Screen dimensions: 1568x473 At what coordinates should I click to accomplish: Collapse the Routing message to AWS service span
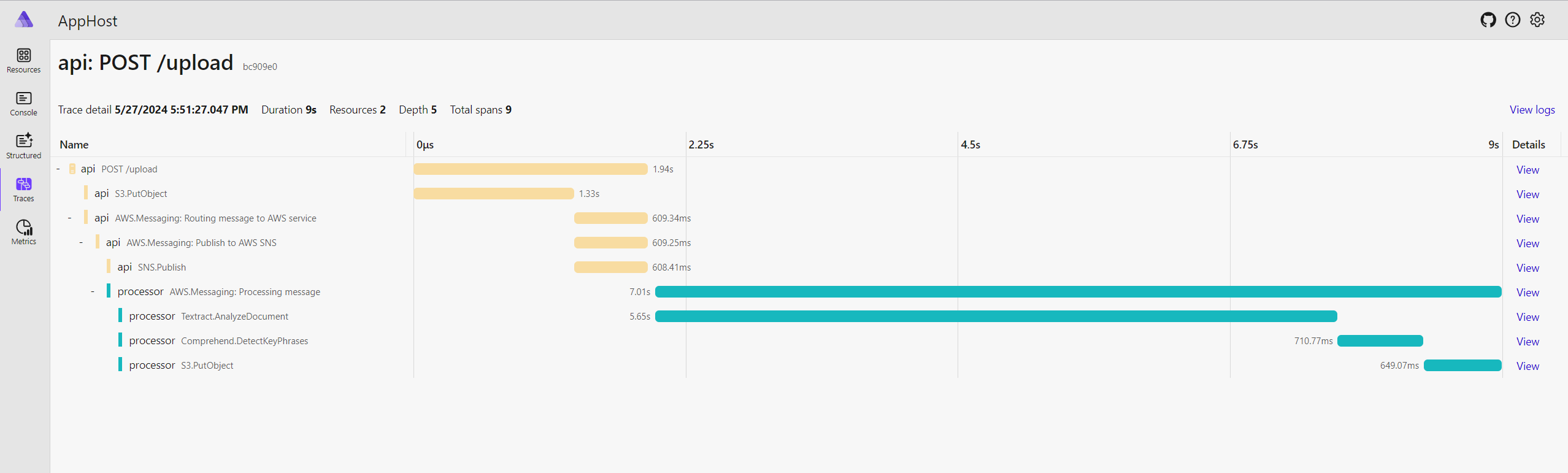pos(70,218)
